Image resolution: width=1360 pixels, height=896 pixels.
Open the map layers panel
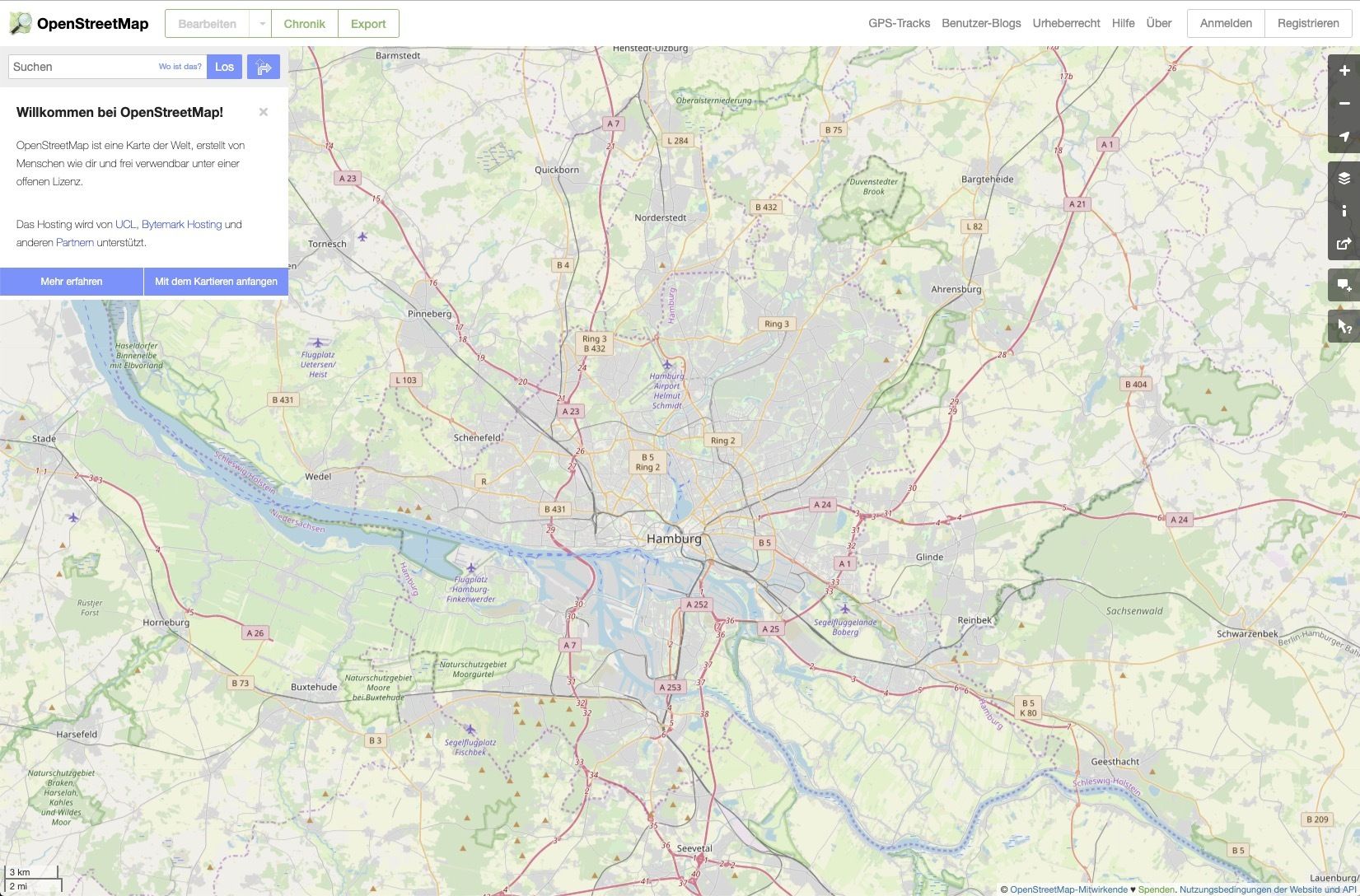click(1344, 178)
